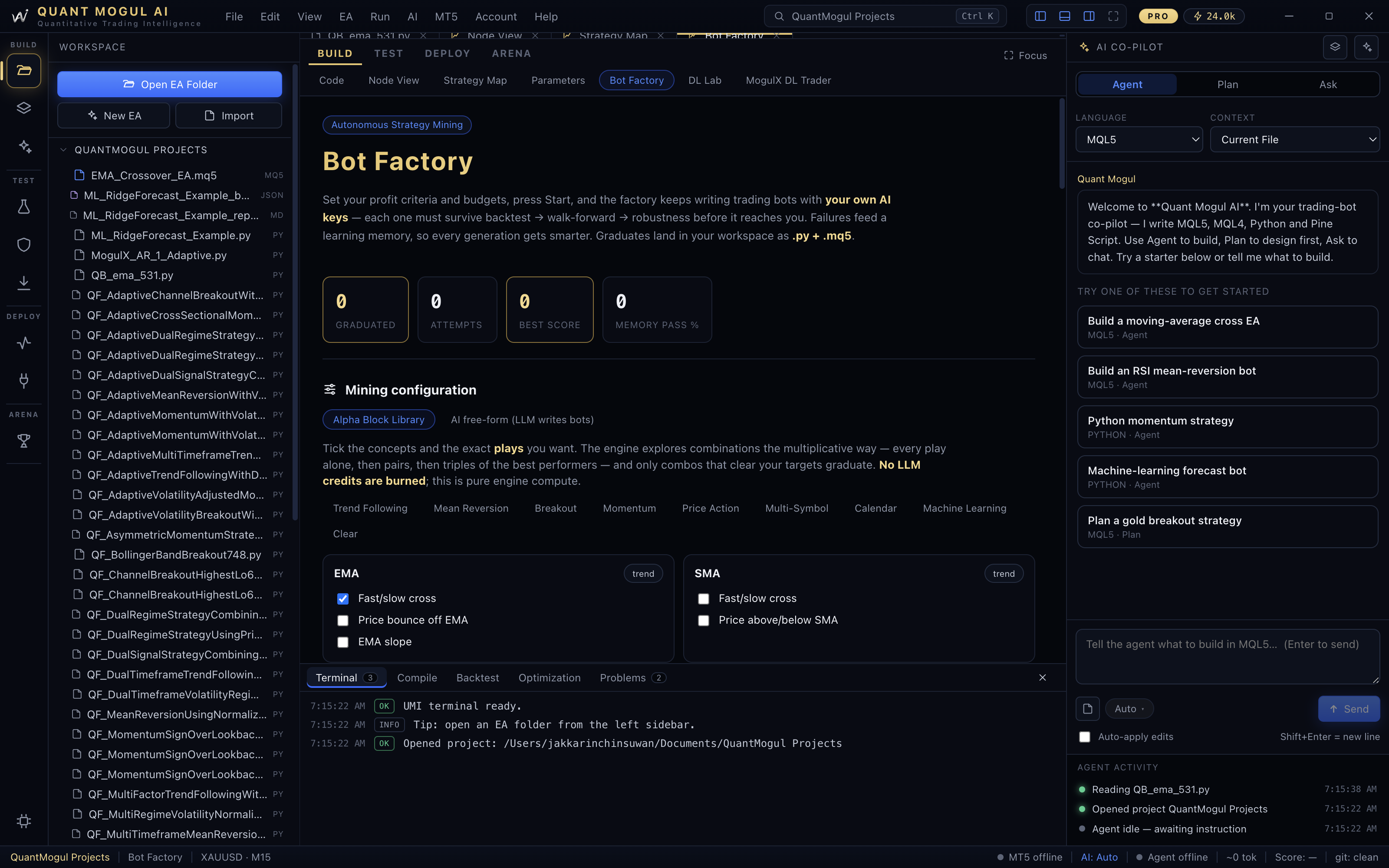Check SMA Fast/slow cross checkbox
This screenshot has width=1389, height=868.
coord(703,599)
